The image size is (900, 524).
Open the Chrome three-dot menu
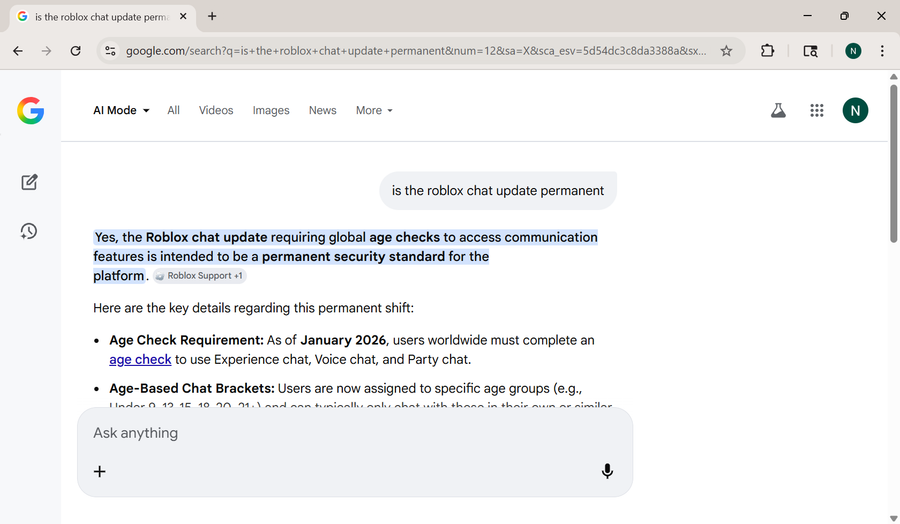pyautogui.click(x=882, y=51)
